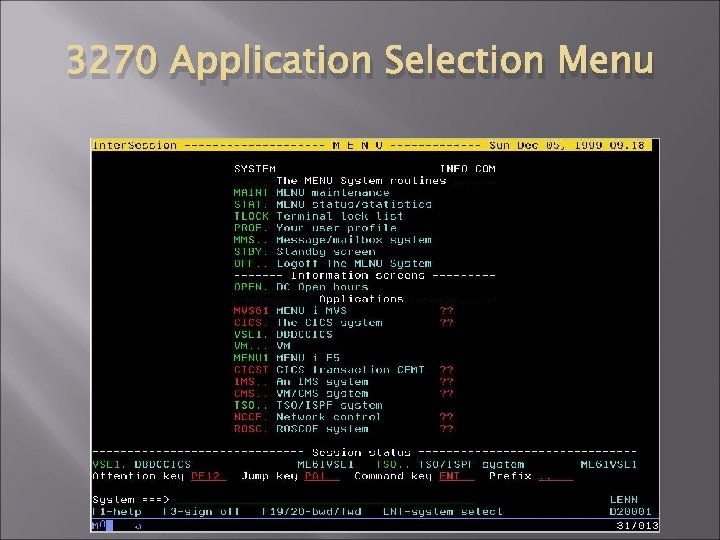Select MAINT MENU maintenance entry
This screenshot has height=540, width=720.
coord(311,193)
